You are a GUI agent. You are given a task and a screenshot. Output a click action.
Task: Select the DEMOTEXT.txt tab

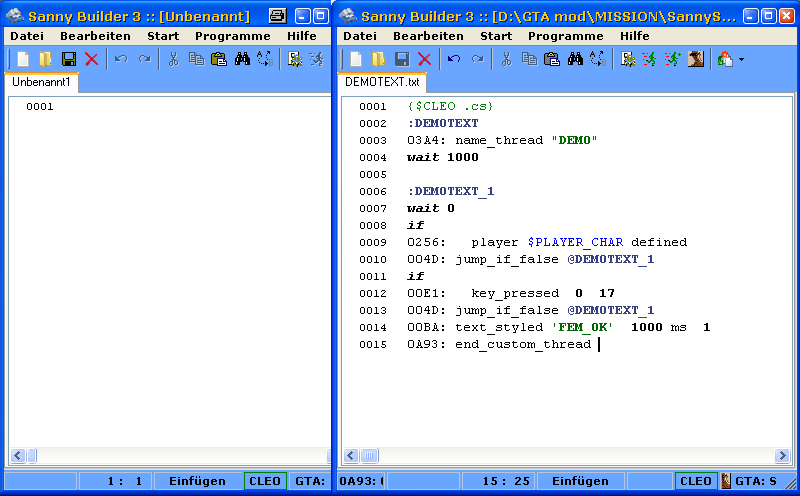coord(382,82)
